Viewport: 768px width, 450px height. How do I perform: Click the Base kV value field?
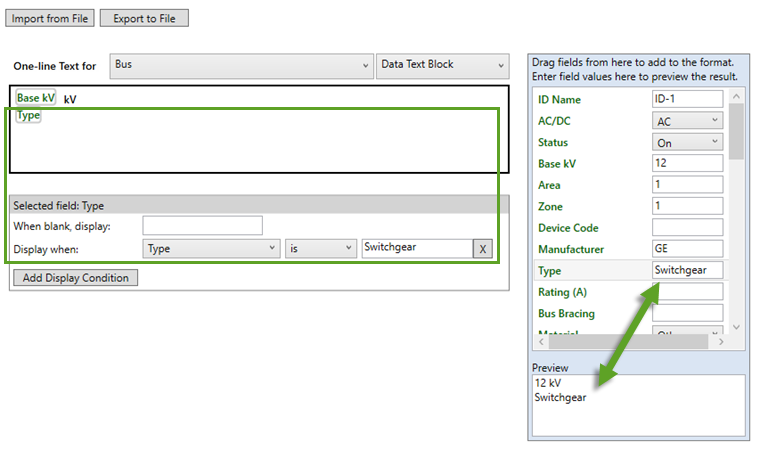tap(686, 164)
